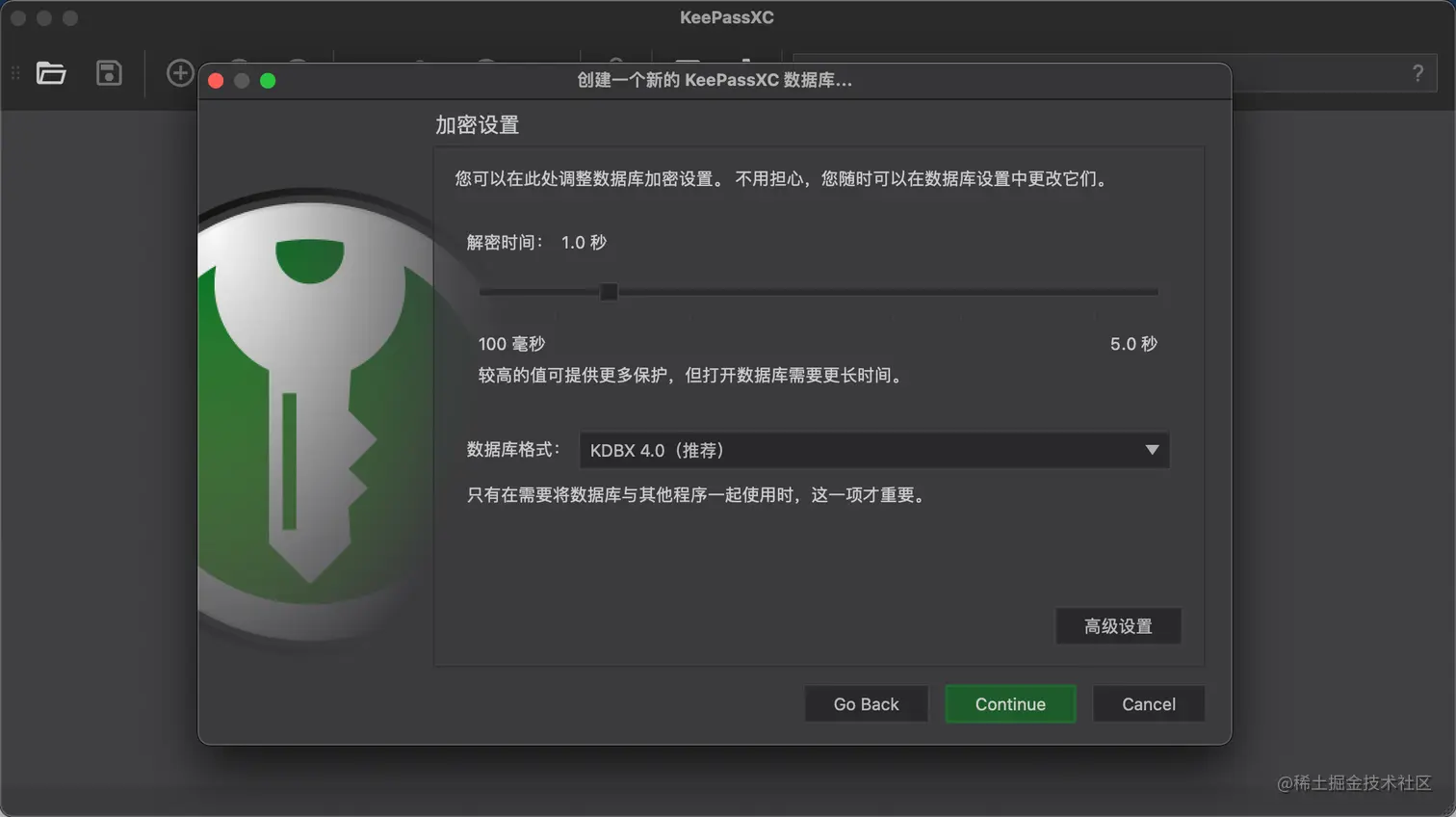This screenshot has height=817, width=1456.
Task: Click the open database folder icon
Action: 51,73
